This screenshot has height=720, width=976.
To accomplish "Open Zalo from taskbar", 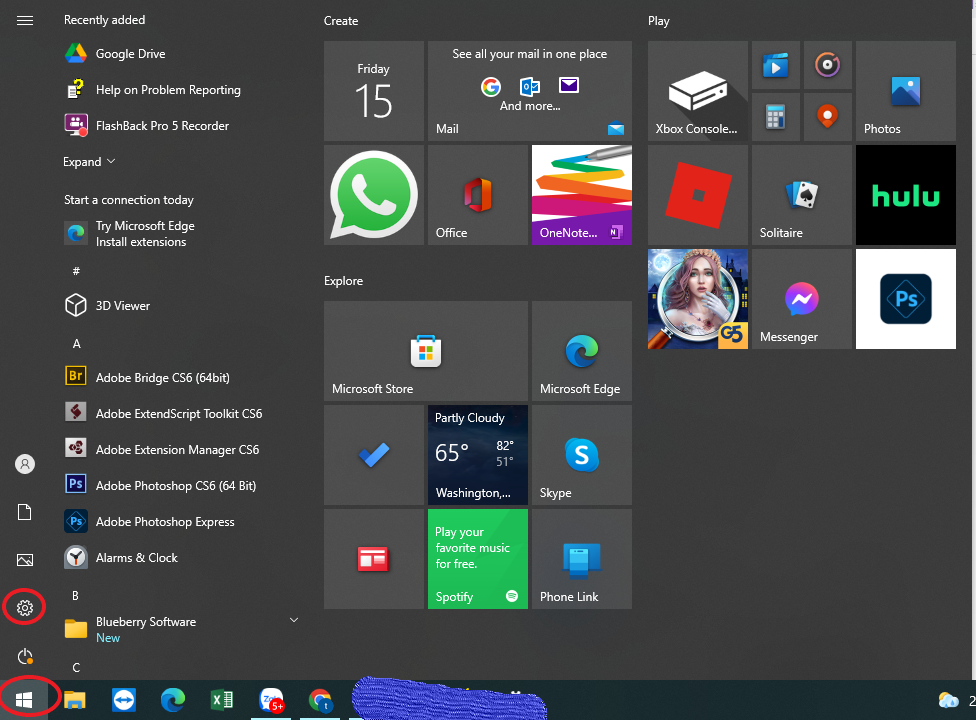I will [271, 700].
